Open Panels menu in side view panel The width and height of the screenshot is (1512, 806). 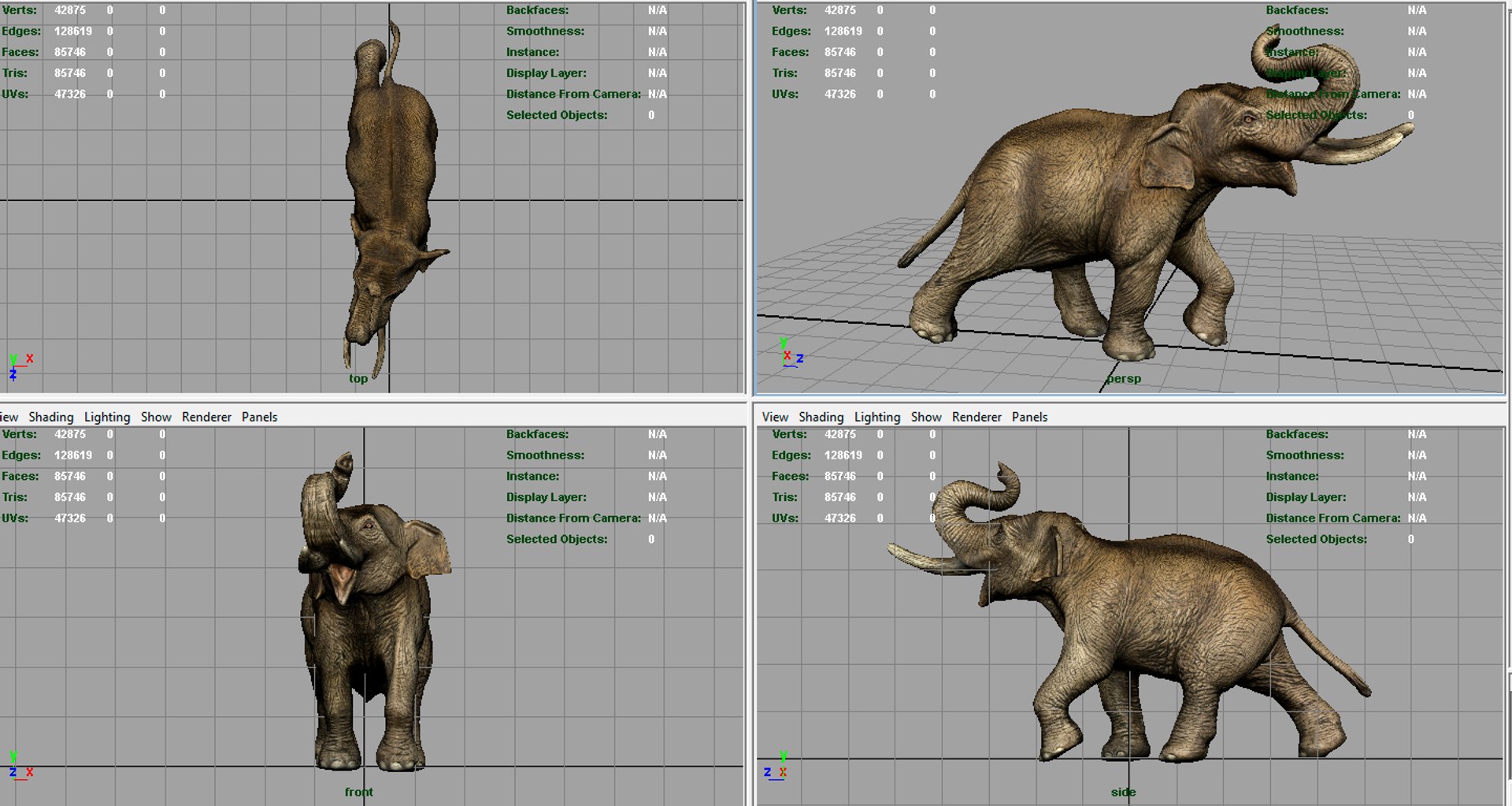point(1029,417)
